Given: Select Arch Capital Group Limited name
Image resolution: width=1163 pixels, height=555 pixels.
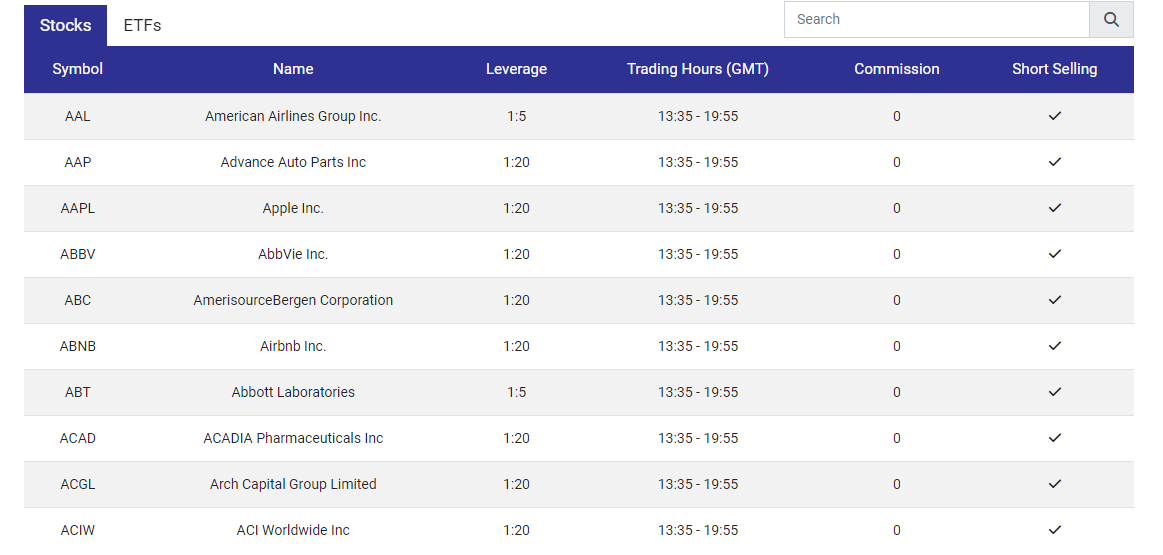Looking at the screenshot, I should (x=293, y=485).
